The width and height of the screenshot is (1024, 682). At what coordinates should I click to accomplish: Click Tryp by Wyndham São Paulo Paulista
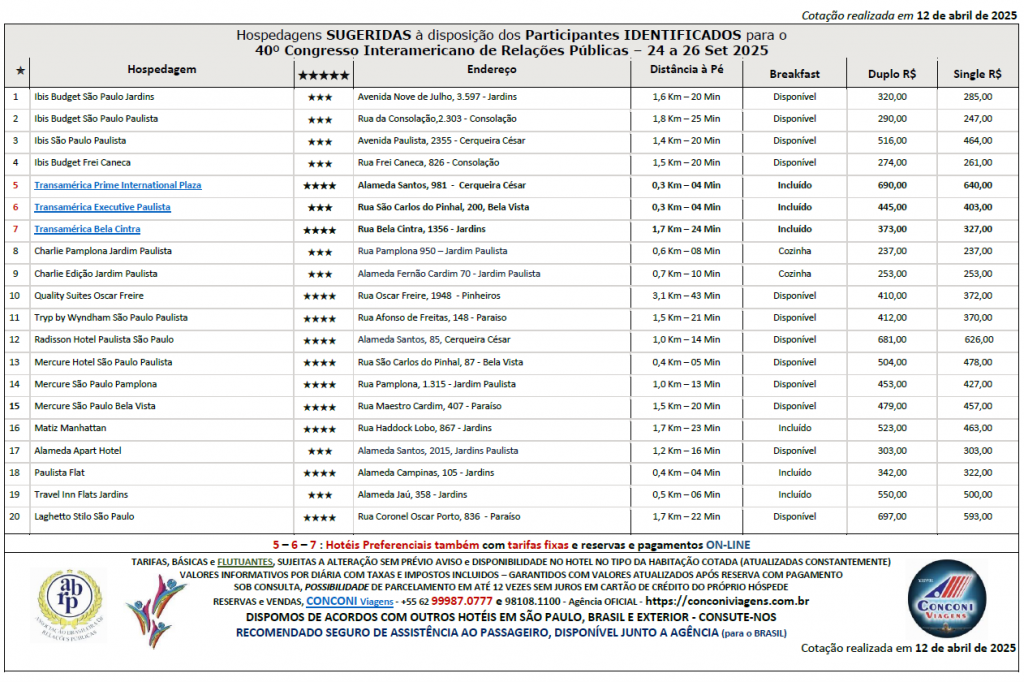(x=111, y=317)
